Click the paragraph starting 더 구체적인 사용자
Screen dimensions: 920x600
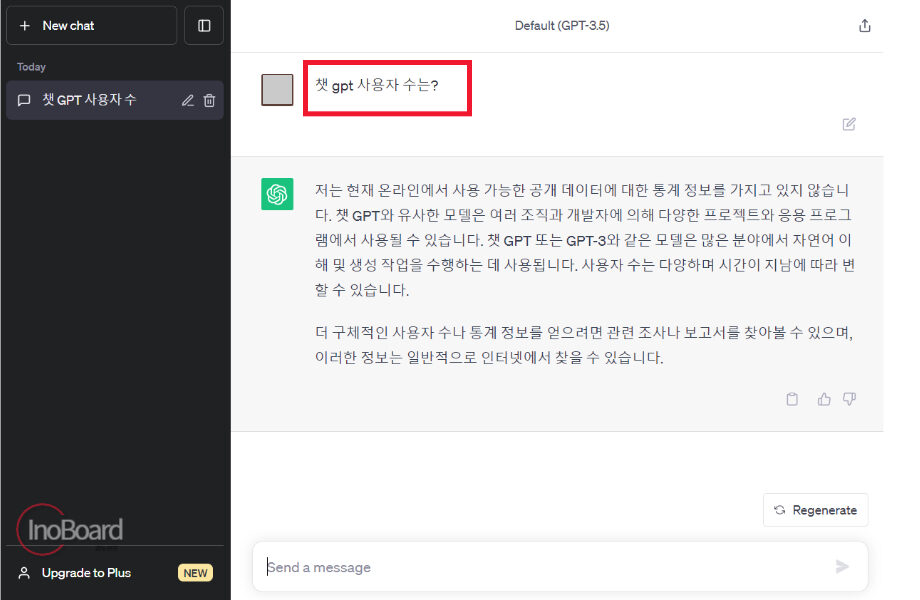(x=584, y=345)
